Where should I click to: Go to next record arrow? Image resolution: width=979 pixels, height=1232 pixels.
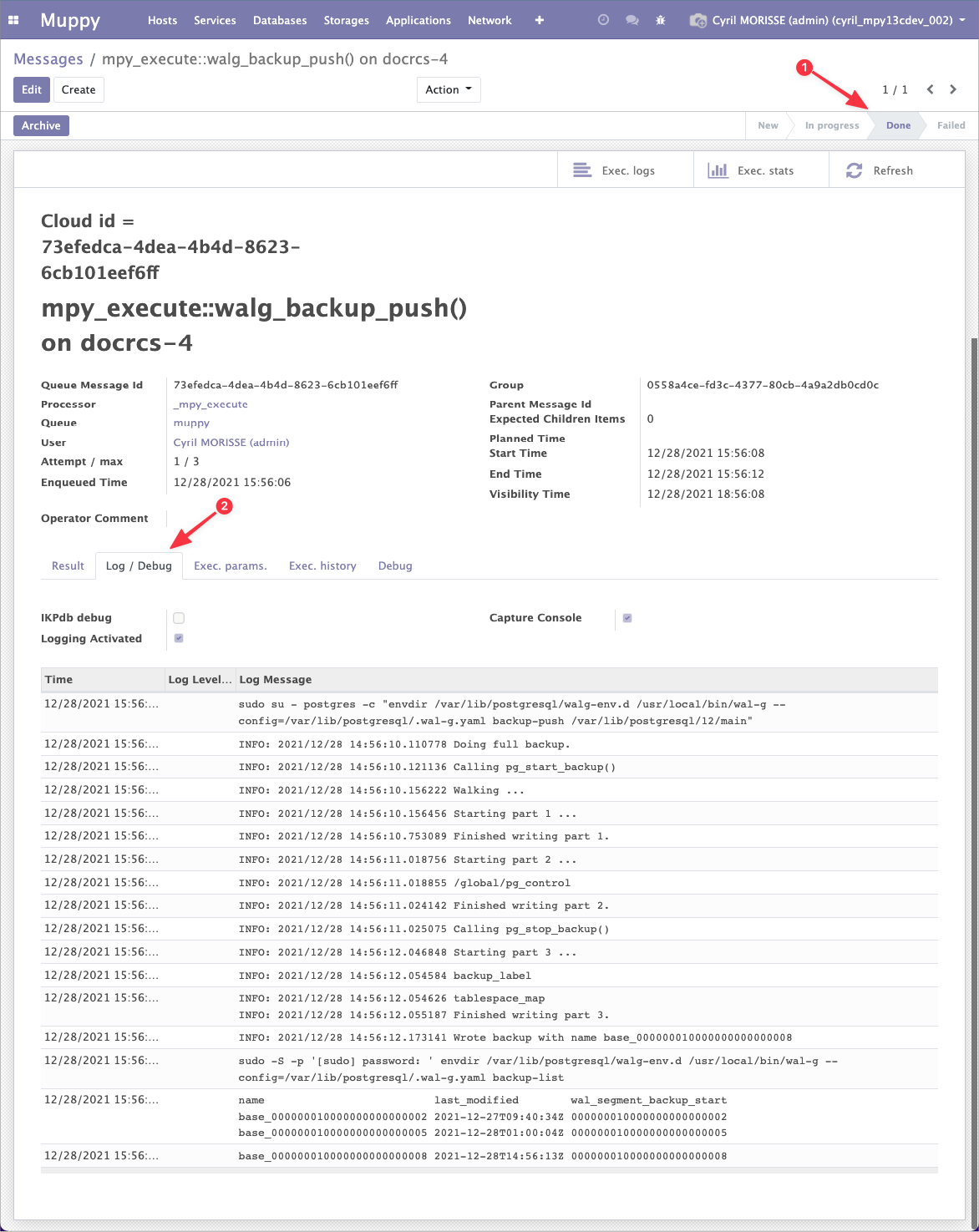point(953,89)
